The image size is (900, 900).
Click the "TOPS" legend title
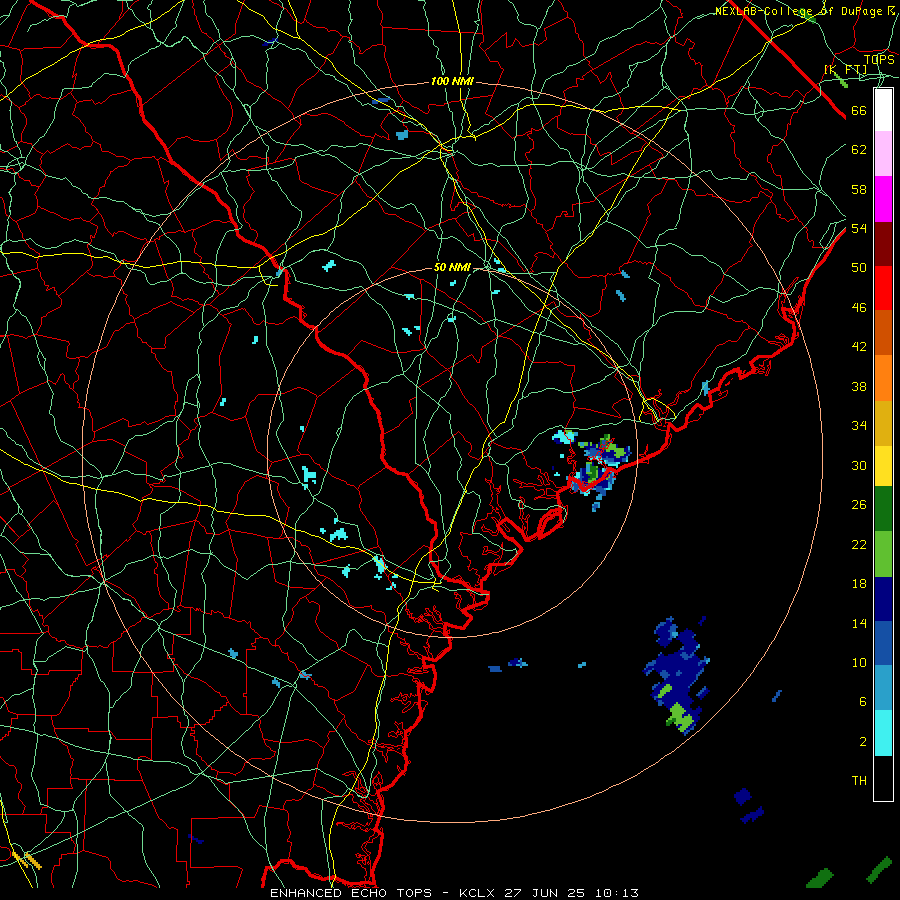879,59
